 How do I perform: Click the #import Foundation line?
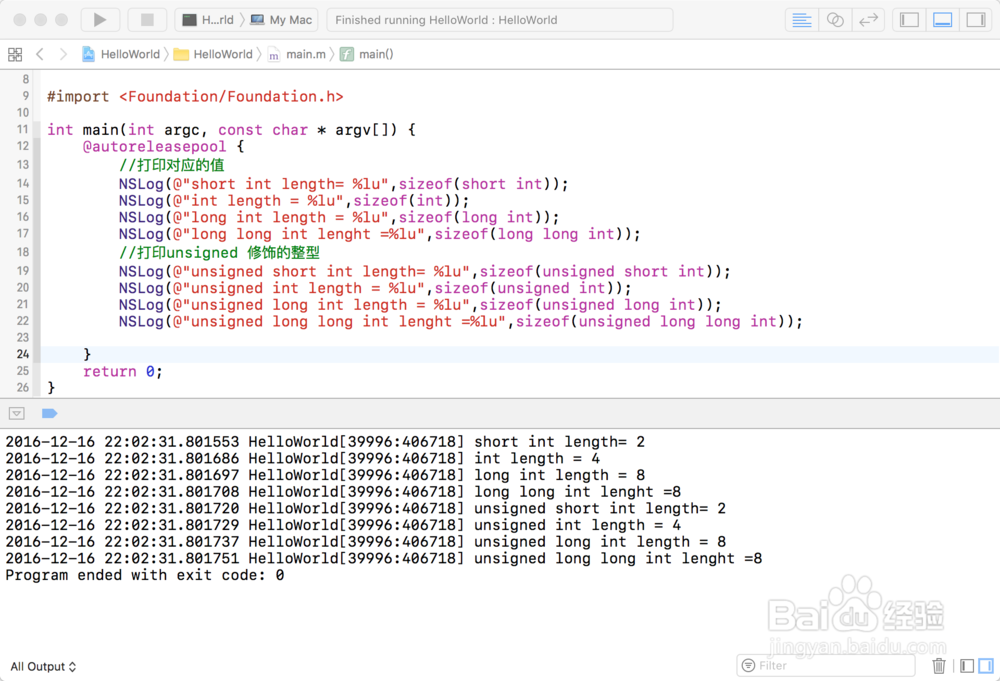tap(195, 96)
